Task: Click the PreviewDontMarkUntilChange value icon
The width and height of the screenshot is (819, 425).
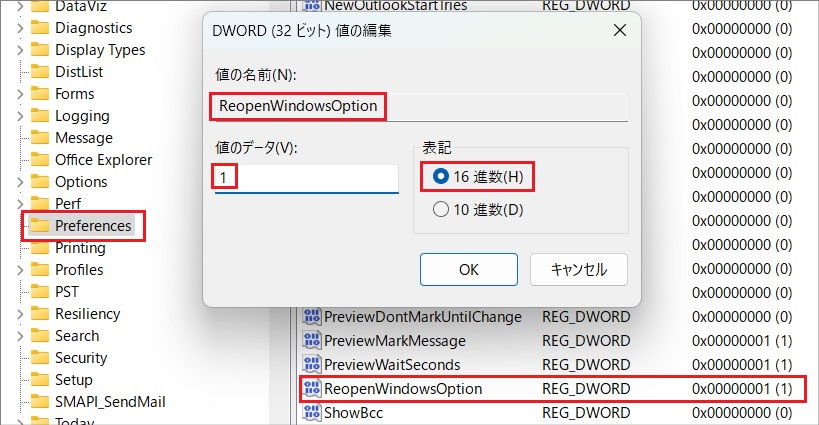Action: (311, 316)
